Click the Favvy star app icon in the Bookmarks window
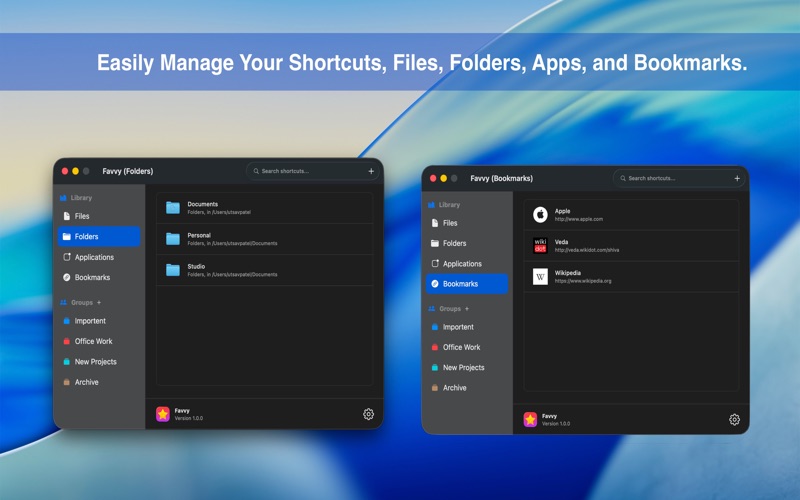Image resolution: width=800 pixels, height=500 pixels. (530, 420)
